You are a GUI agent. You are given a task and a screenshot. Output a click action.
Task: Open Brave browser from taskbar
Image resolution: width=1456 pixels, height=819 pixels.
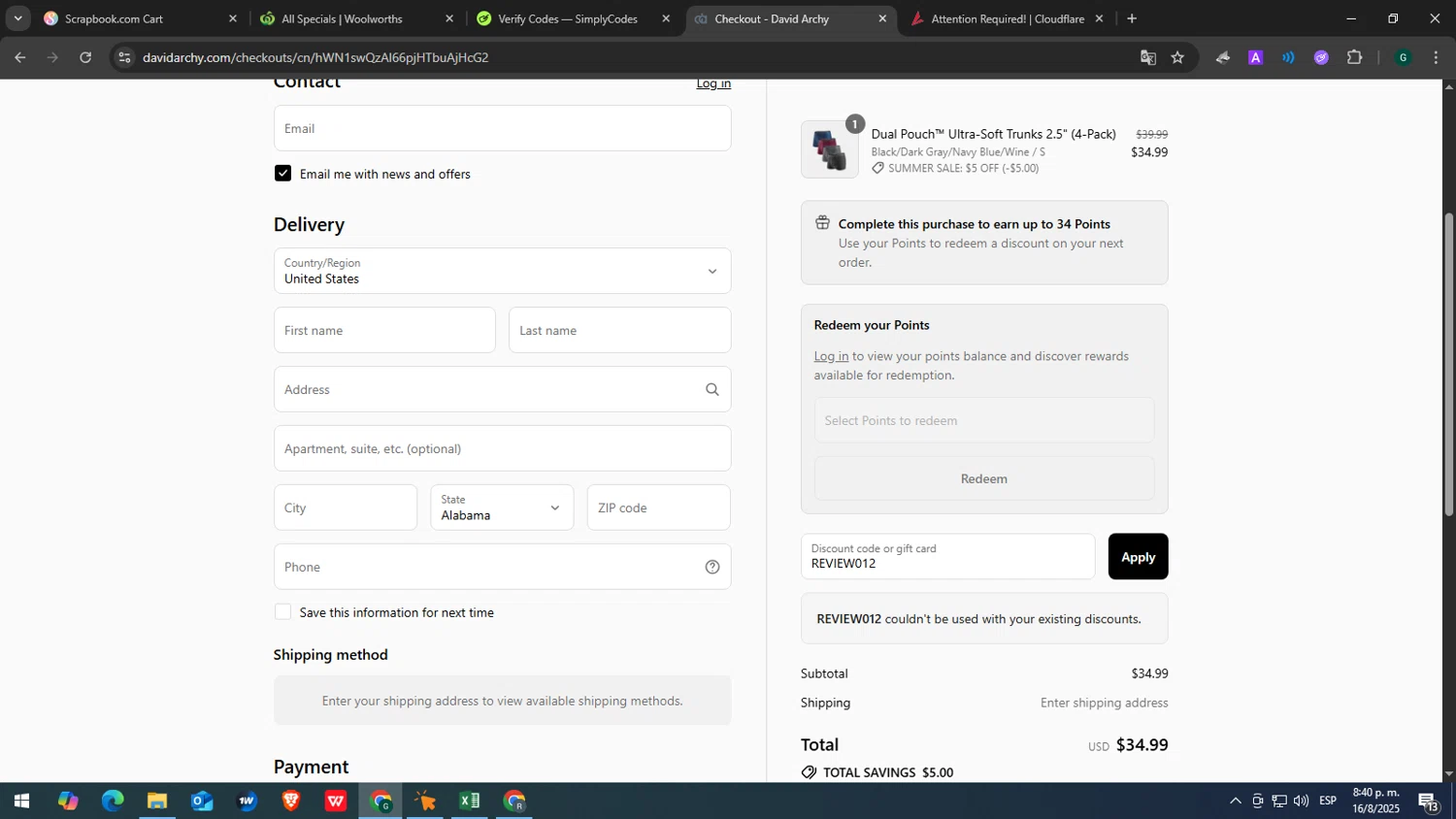[291, 801]
